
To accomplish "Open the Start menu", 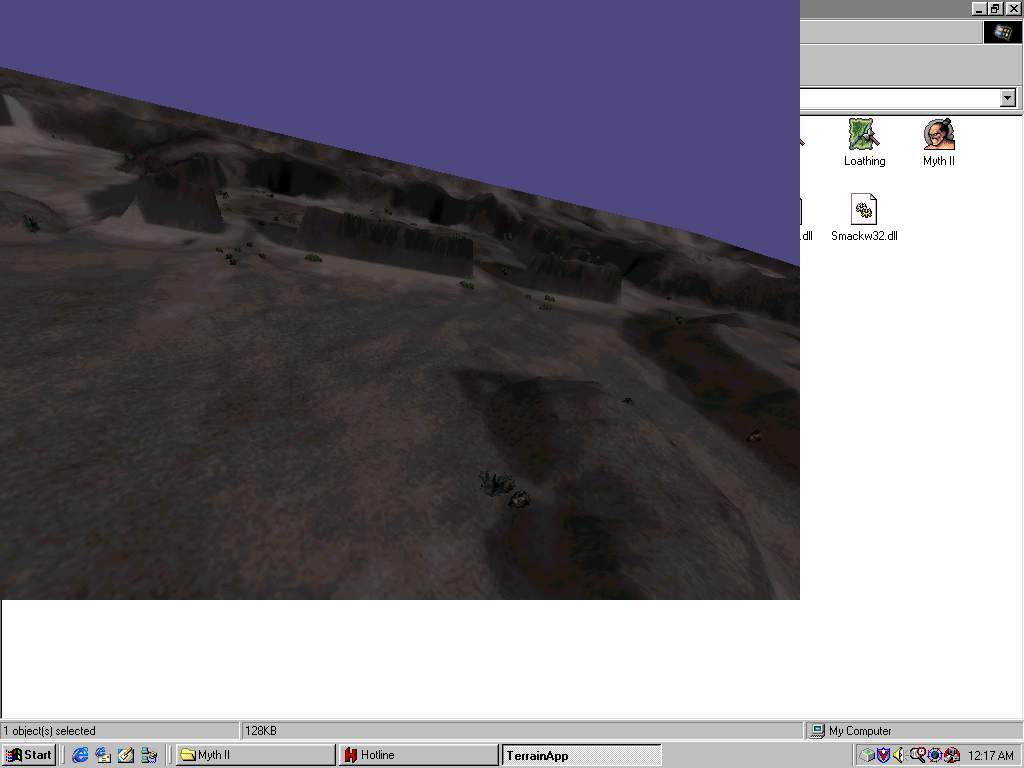I will (x=29, y=755).
